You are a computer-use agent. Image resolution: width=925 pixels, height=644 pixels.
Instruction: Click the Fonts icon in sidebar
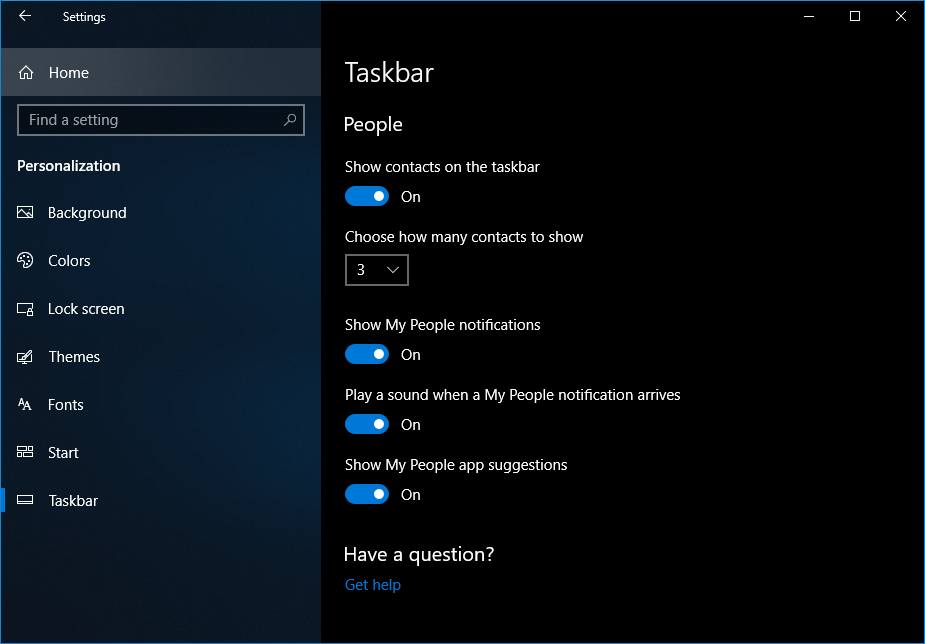(x=26, y=405)
